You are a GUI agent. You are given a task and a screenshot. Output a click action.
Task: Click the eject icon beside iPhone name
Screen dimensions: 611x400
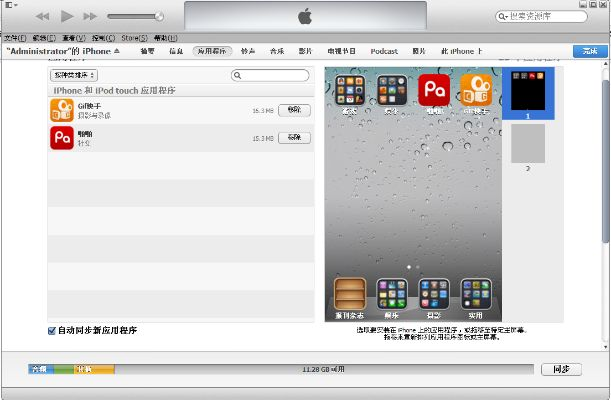116,50
